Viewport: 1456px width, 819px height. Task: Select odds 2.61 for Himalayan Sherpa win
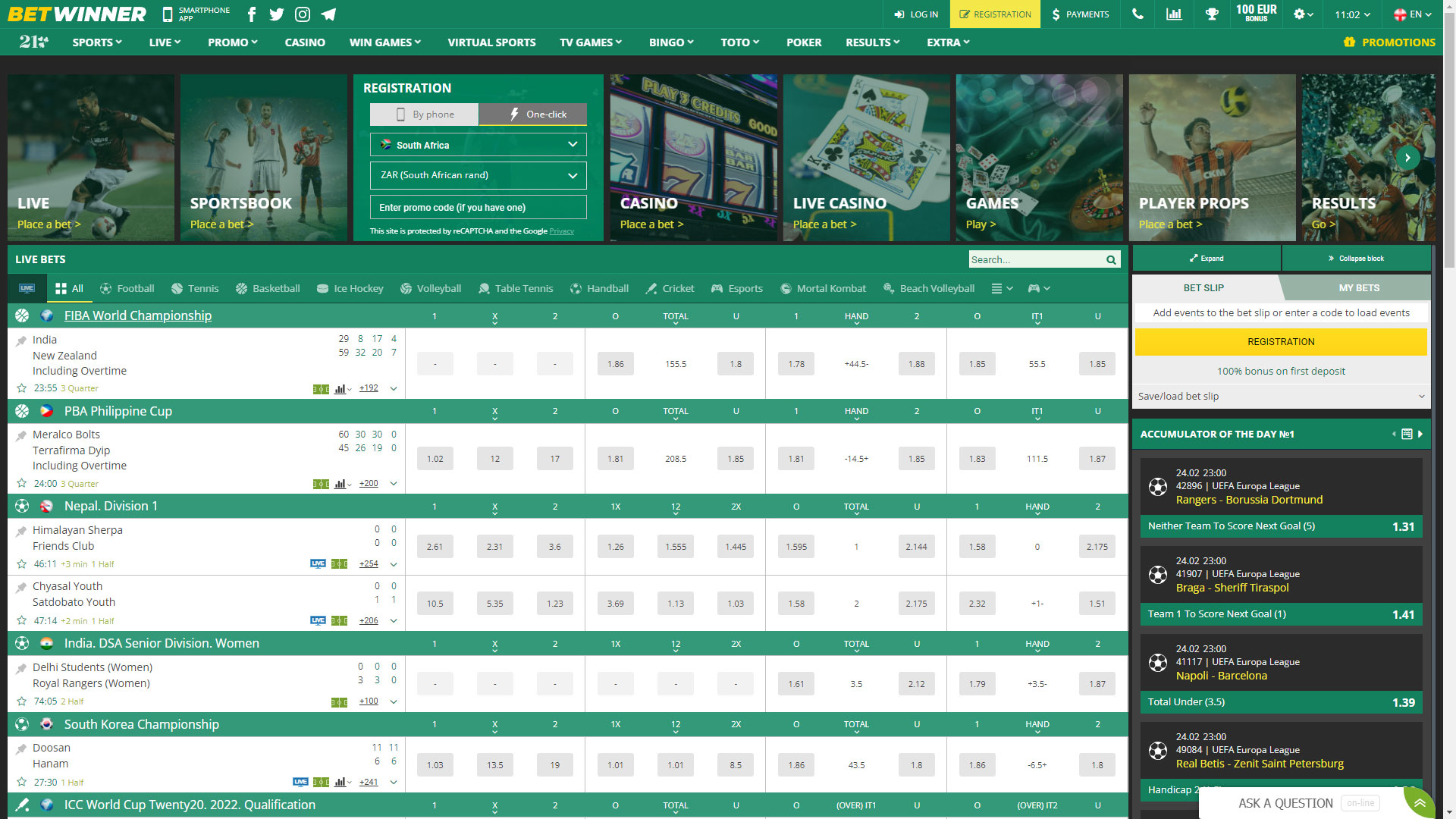pyautogui.click(x=435, y=547)
